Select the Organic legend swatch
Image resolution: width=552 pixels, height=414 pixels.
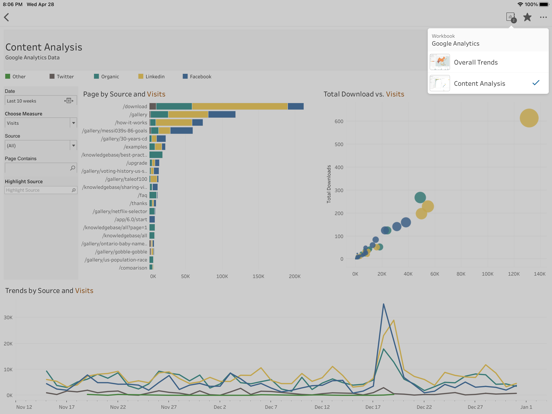(x=96, y=76)
